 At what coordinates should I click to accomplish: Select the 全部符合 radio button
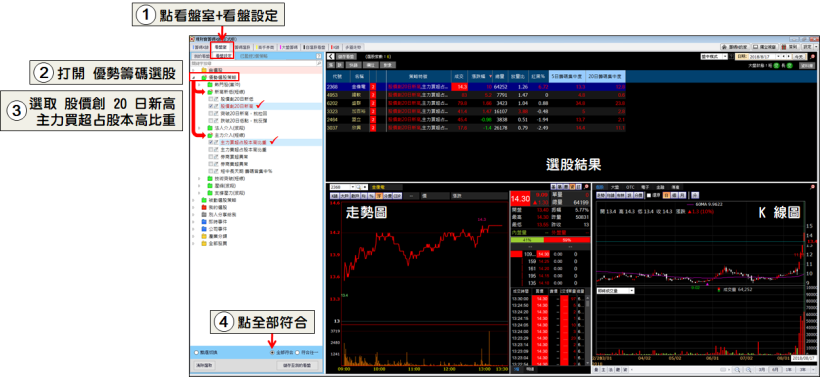tap(272, 352)
